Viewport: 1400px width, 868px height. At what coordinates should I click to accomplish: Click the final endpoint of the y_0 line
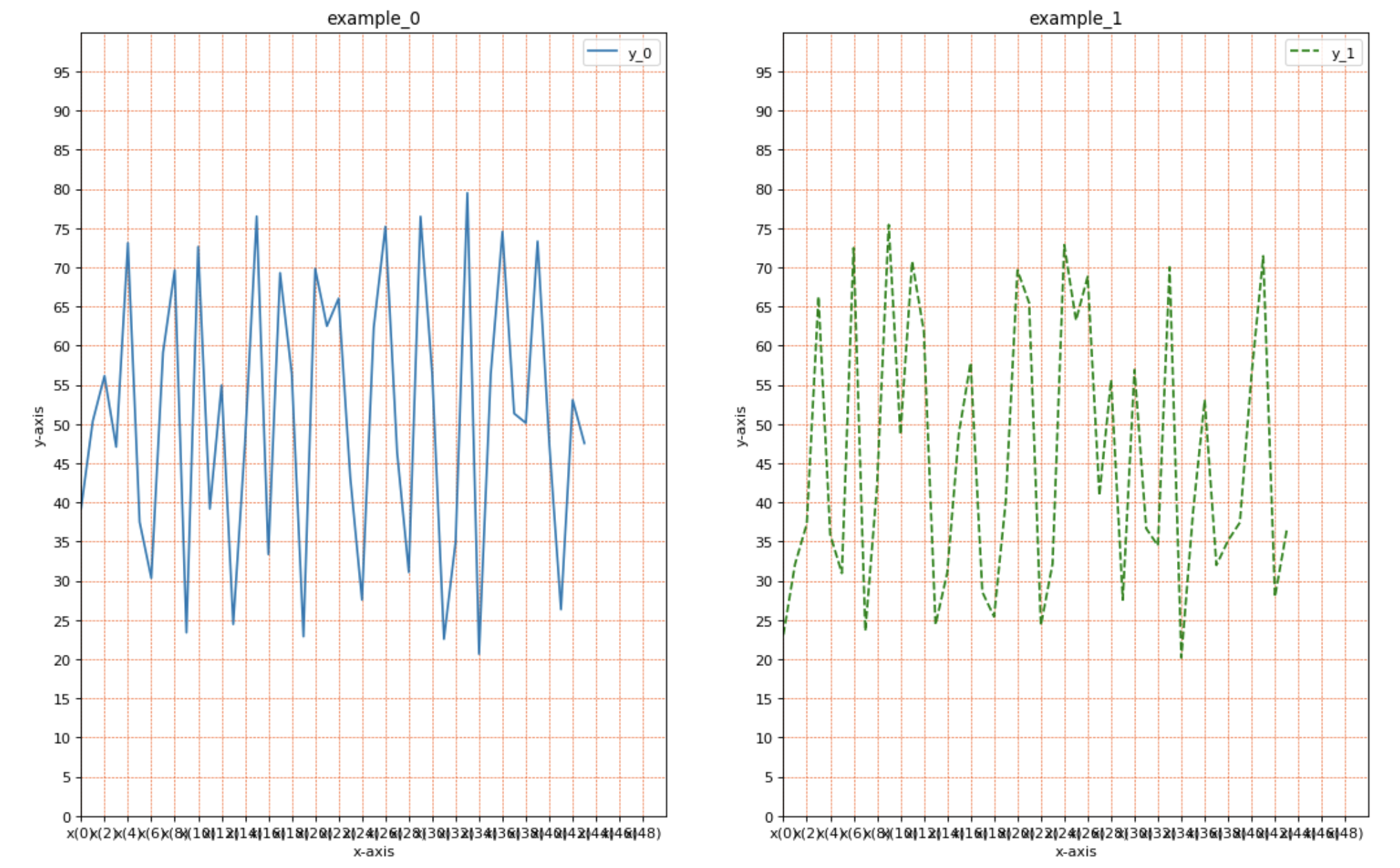[x=584, y=443]
